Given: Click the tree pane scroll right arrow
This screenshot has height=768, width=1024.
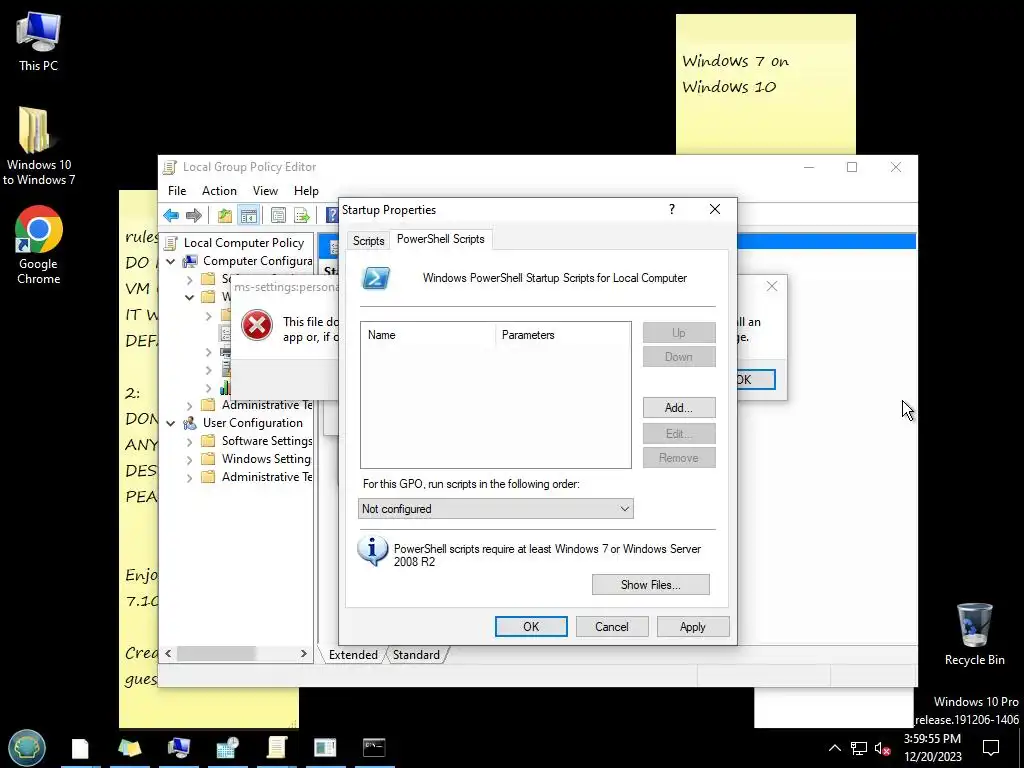Looking at the screenshot, I should pos(304,653).
